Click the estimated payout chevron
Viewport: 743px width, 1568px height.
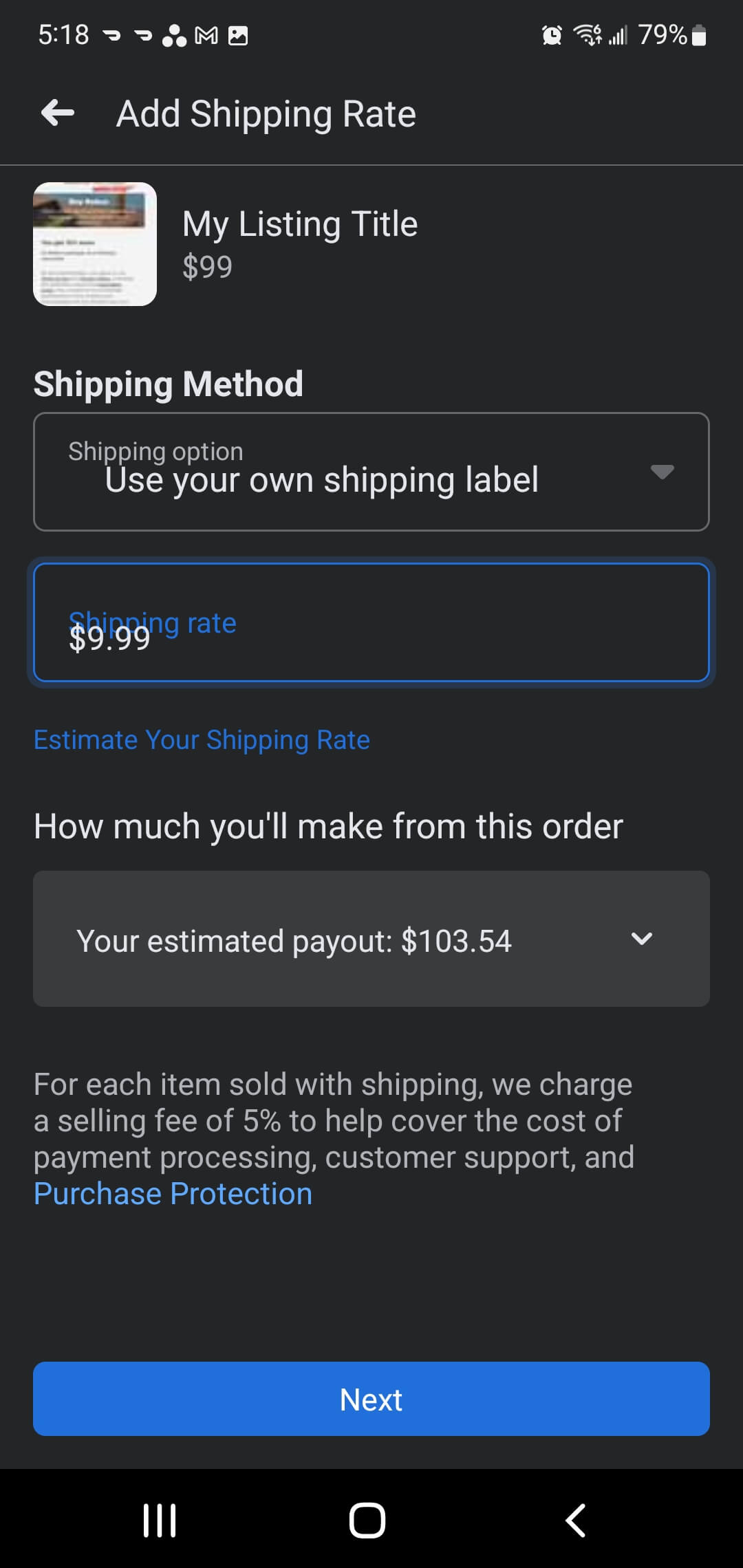[x=641, y=939]
